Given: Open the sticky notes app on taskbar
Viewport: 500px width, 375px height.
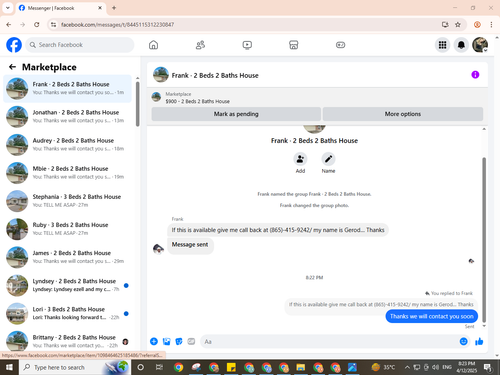Looking at the screenshot, I should pyautogui.click(x=231, y=367).
